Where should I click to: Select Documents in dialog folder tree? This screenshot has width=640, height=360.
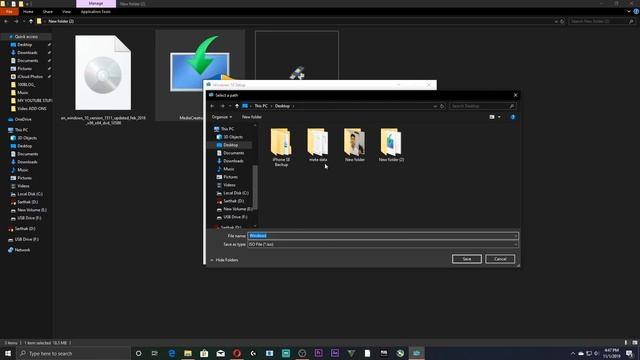point(233,153)
